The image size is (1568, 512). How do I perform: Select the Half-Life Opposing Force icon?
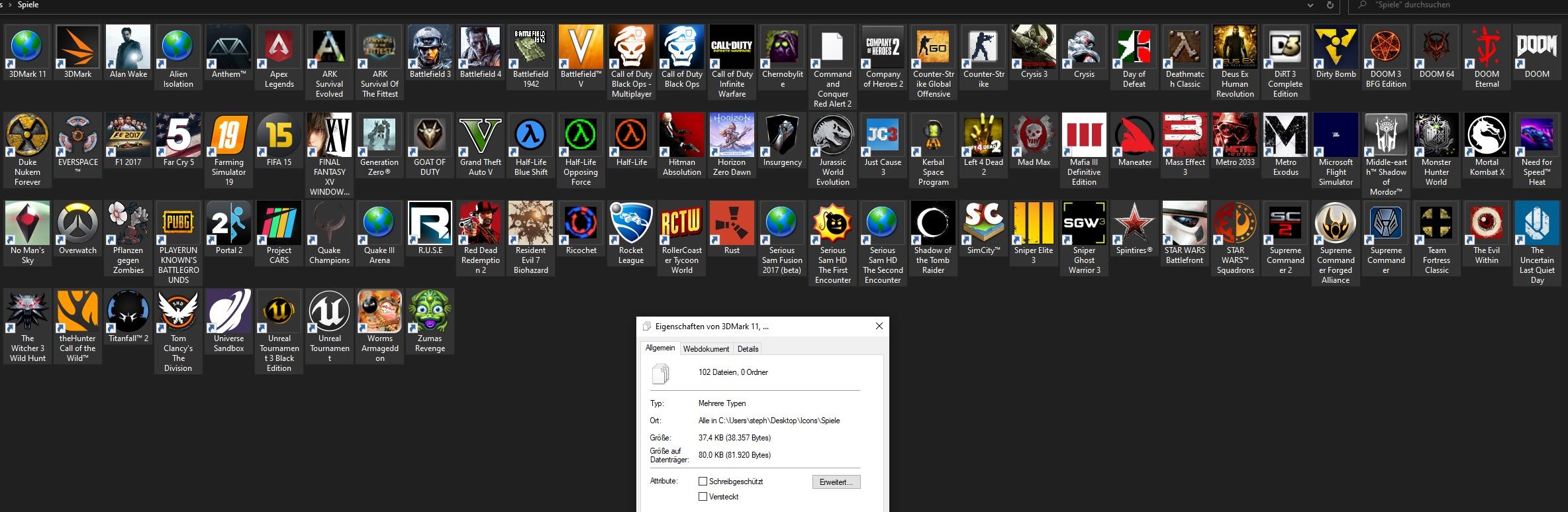click(581, 150)
